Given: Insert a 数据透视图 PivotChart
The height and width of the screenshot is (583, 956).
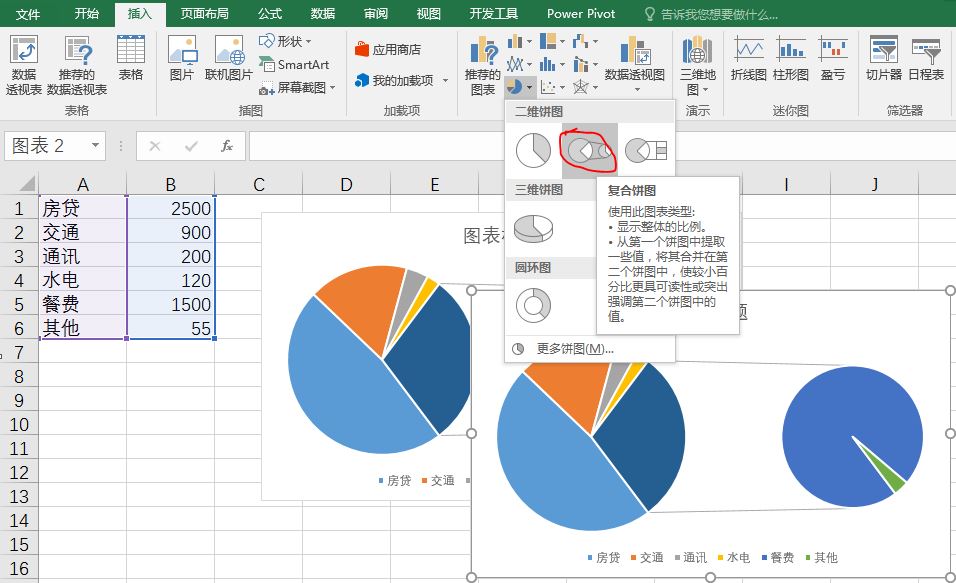Looking at the screenshot, I should point(635,65).
